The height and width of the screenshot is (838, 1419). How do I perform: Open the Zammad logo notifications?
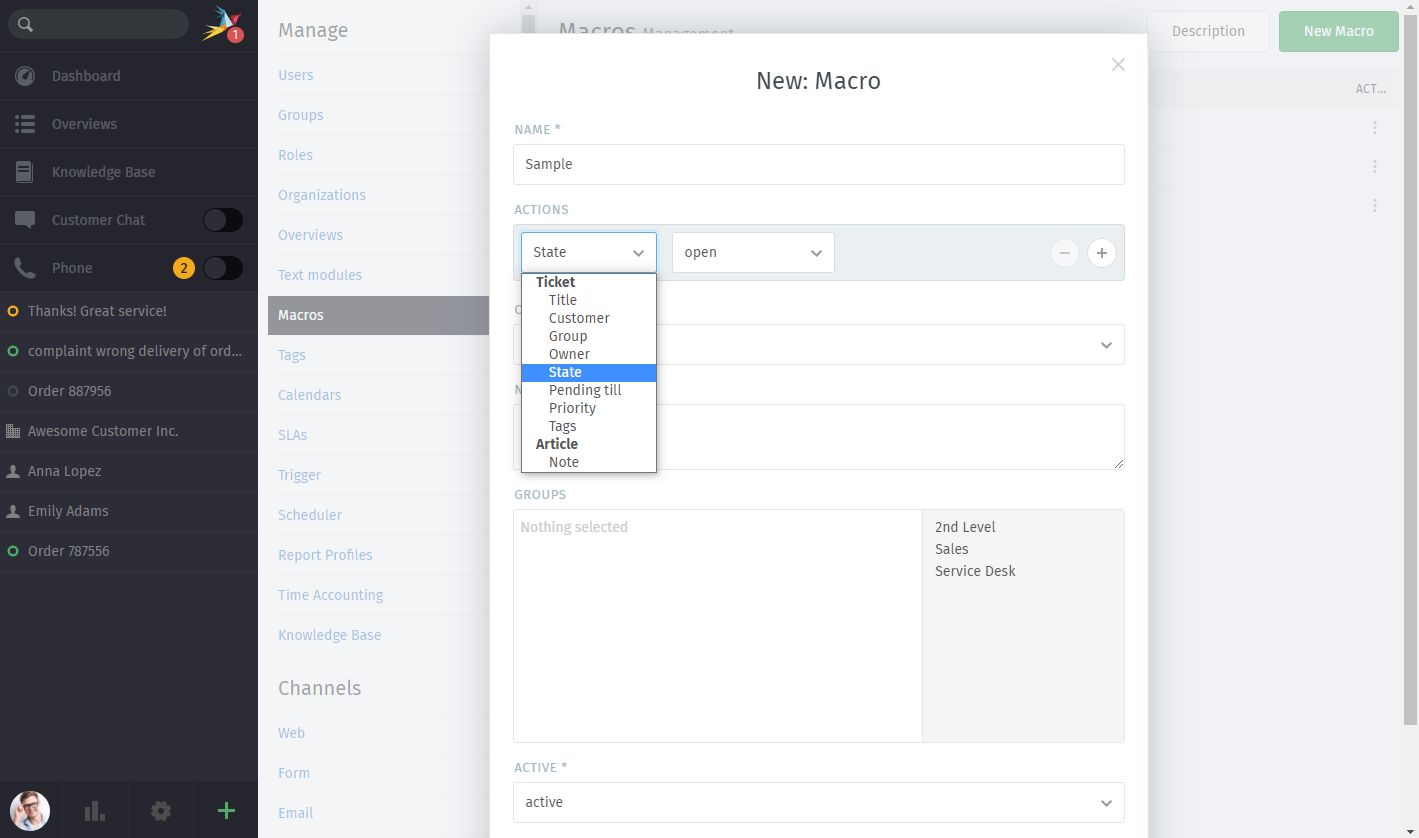point(222,24)
